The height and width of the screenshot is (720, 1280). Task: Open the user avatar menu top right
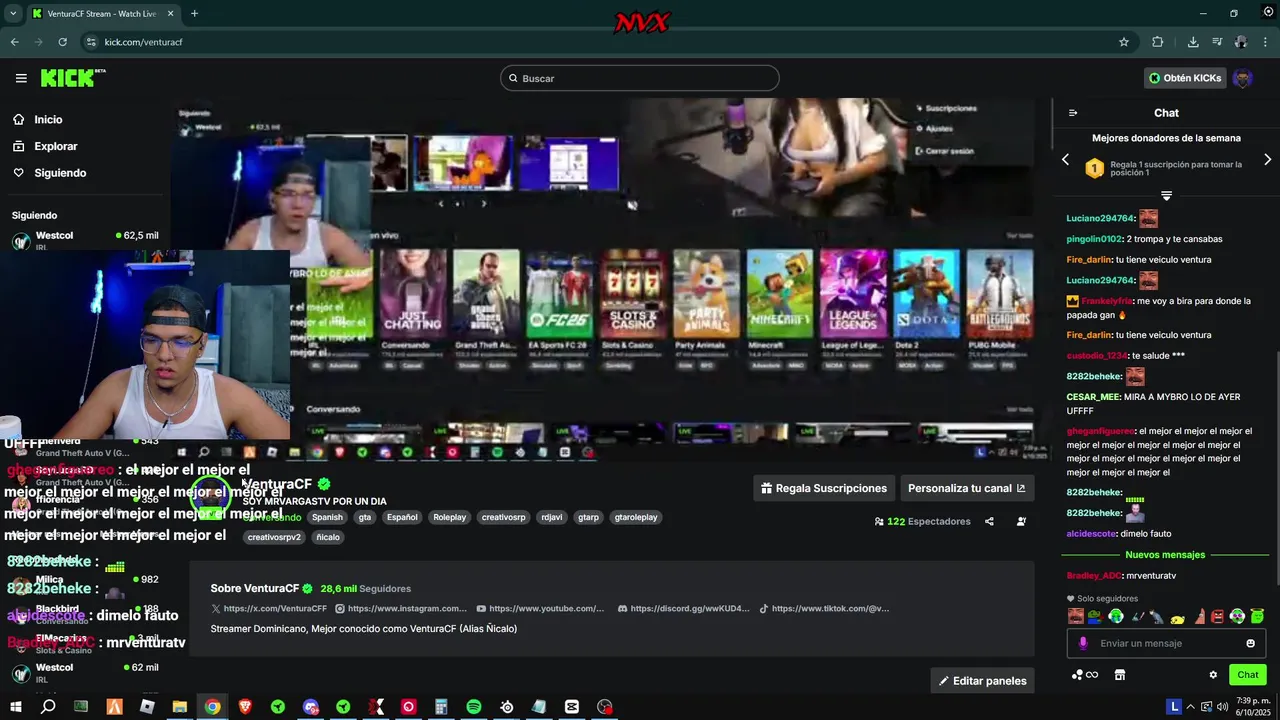coord(1242,78)
